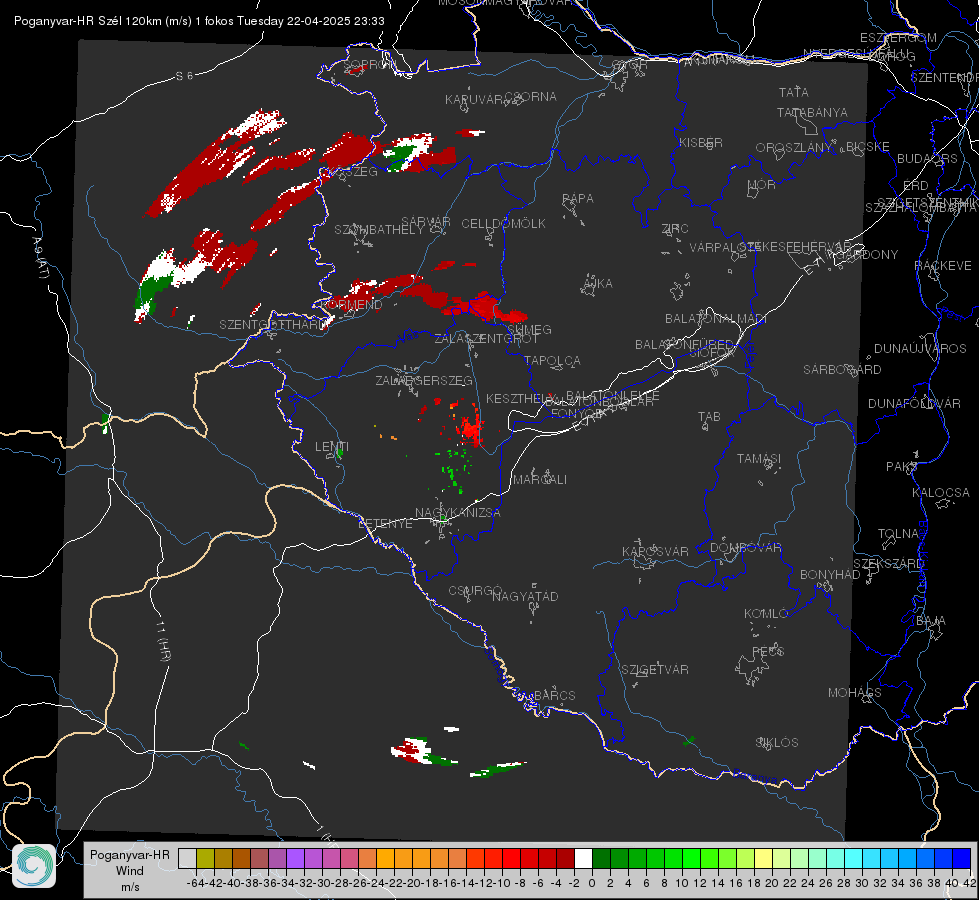Select the LETENYE town label
The image size is (979, 900).
click(385, 524)
